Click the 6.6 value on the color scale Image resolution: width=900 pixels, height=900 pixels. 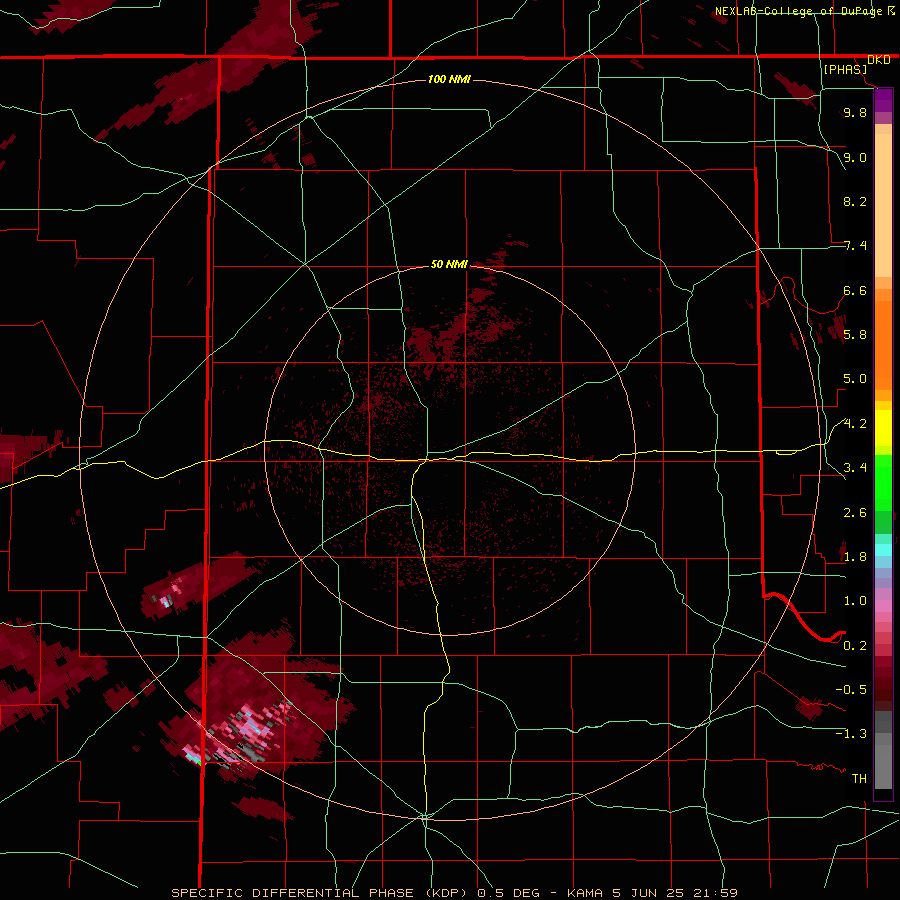855,290
